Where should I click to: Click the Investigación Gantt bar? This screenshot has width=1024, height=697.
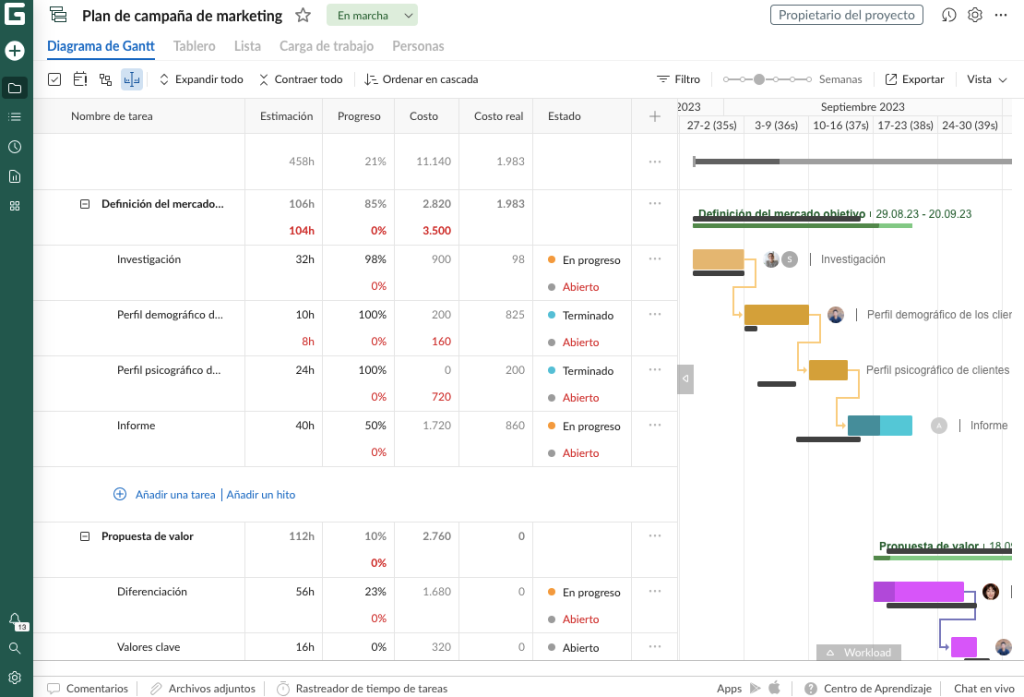[718, 259]
